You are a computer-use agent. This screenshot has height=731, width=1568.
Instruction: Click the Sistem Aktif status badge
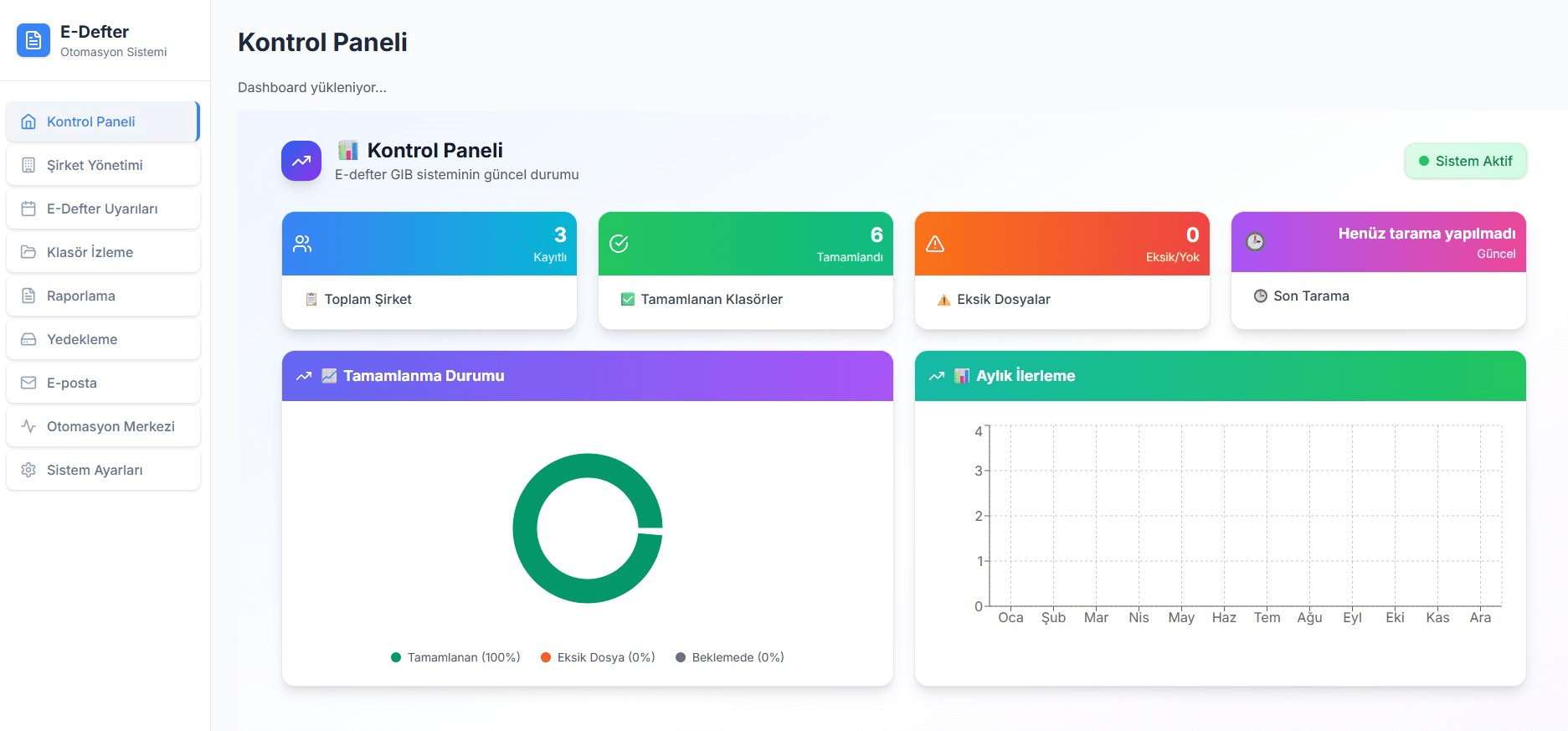[x=1465, y=161]
